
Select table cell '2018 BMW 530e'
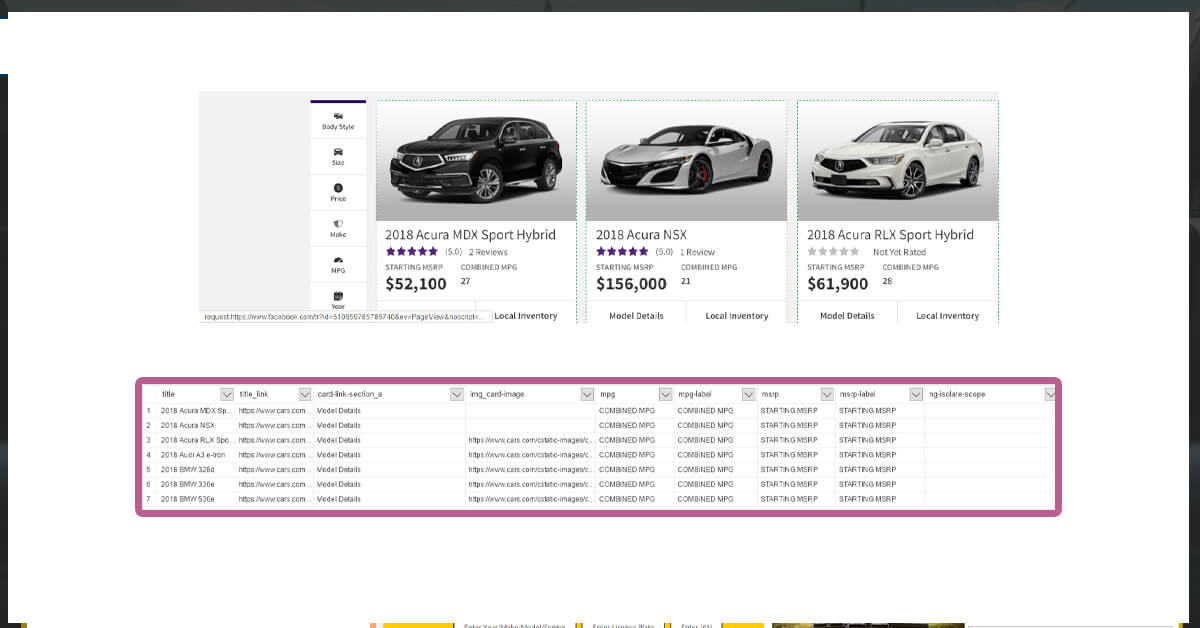click(196, 498)
